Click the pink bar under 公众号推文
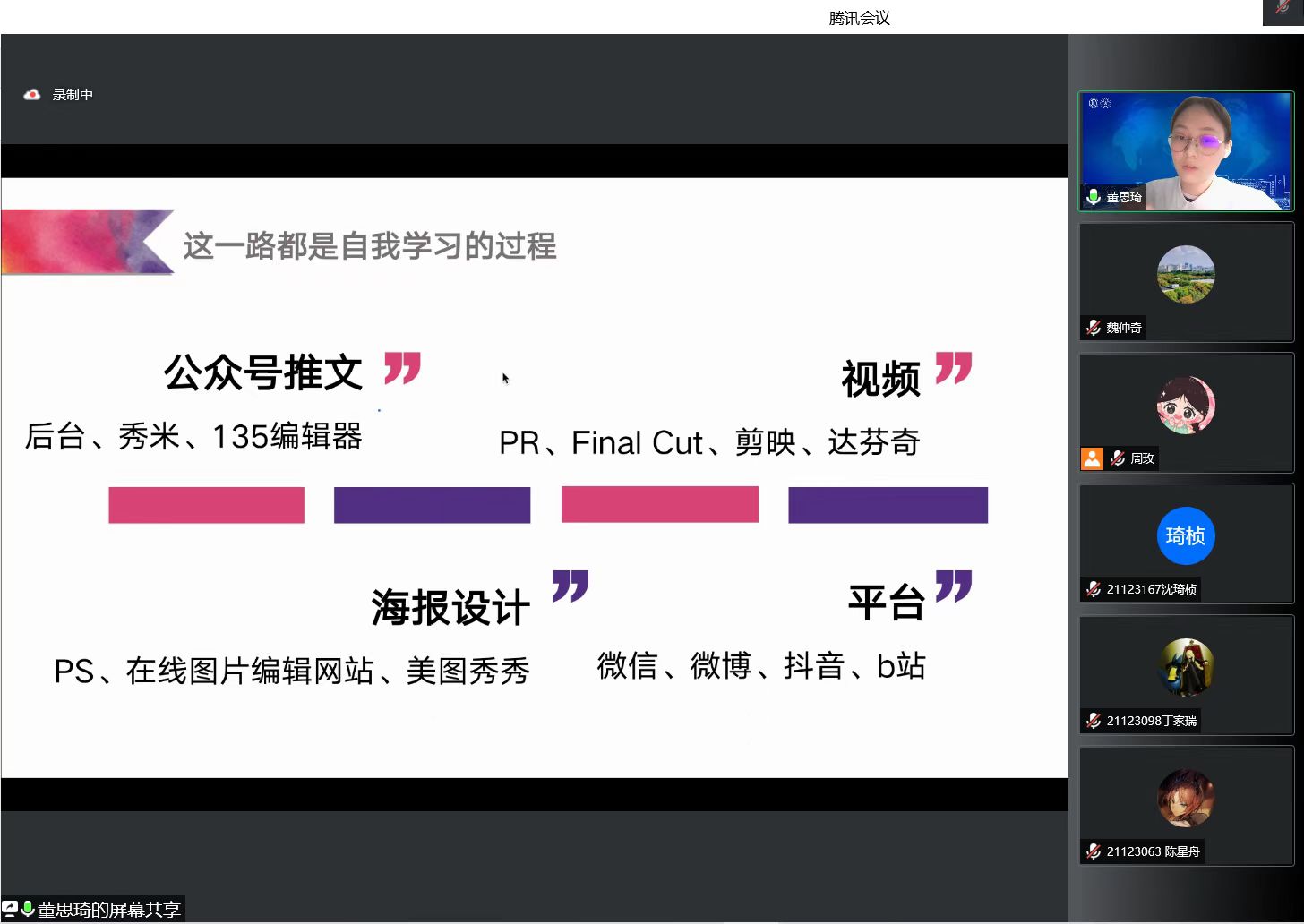 [206, 505]
